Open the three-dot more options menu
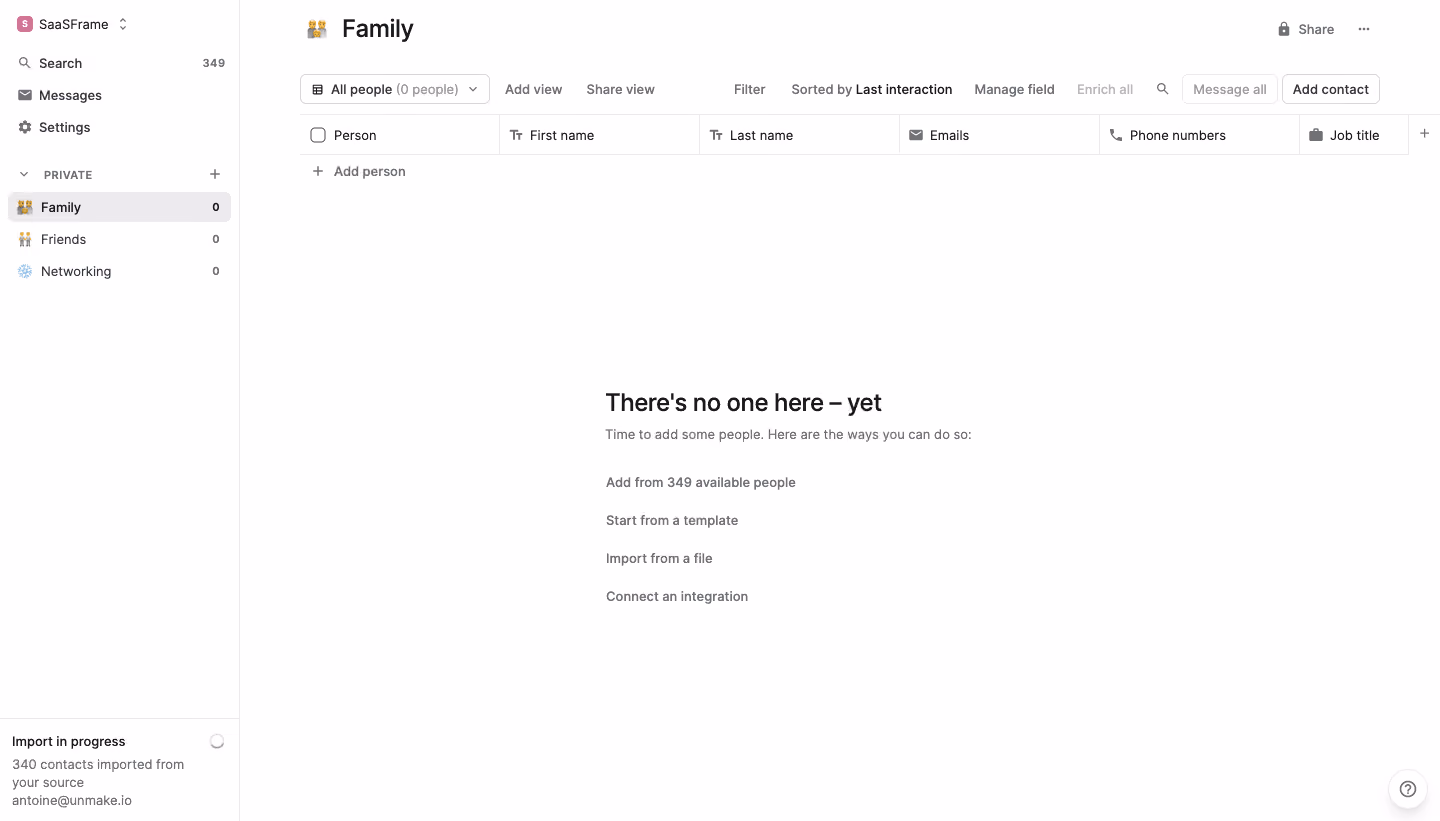1440x821 pixels. pyautogui.click(x=1364, y=29)
